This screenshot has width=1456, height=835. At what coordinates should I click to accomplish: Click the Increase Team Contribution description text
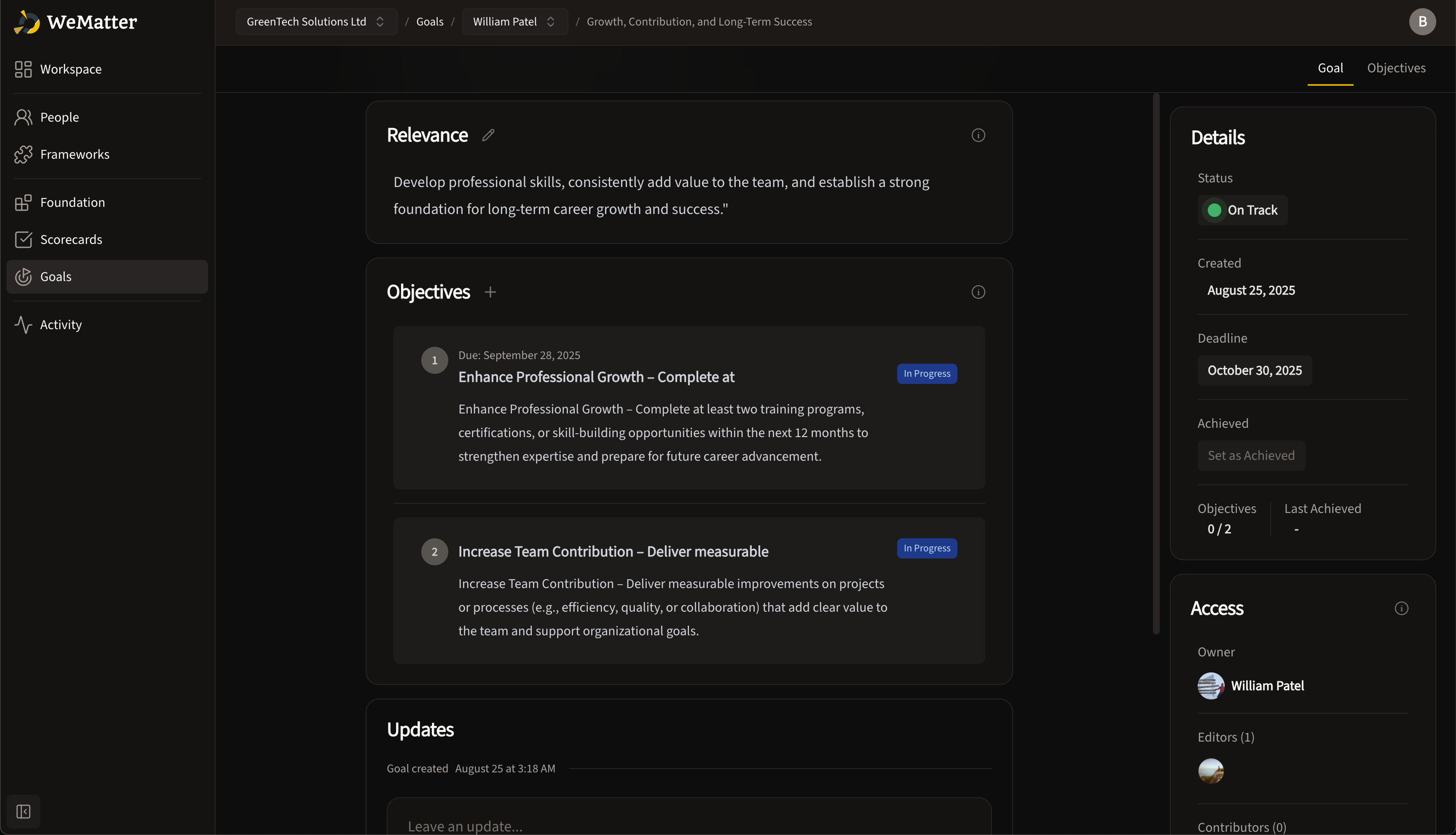pos(673,607)
